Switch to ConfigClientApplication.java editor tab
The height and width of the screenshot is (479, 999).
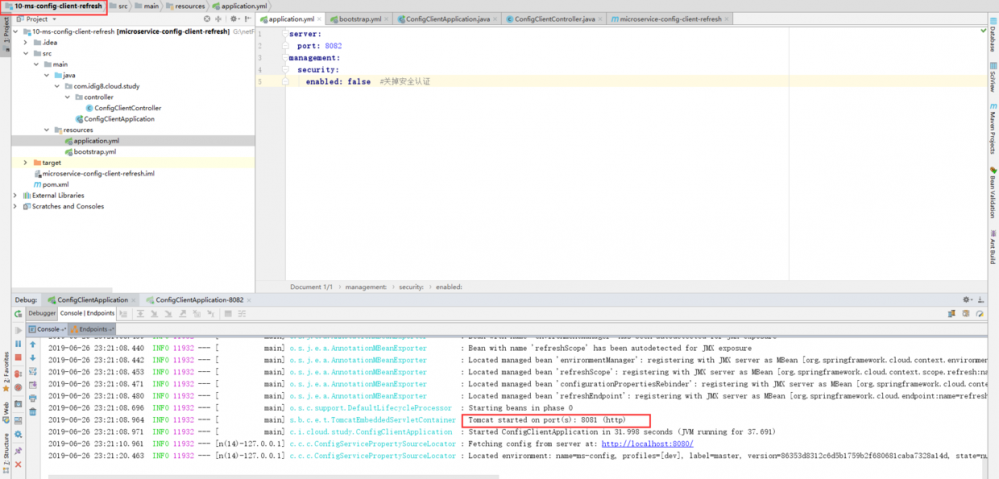(447, 19)
